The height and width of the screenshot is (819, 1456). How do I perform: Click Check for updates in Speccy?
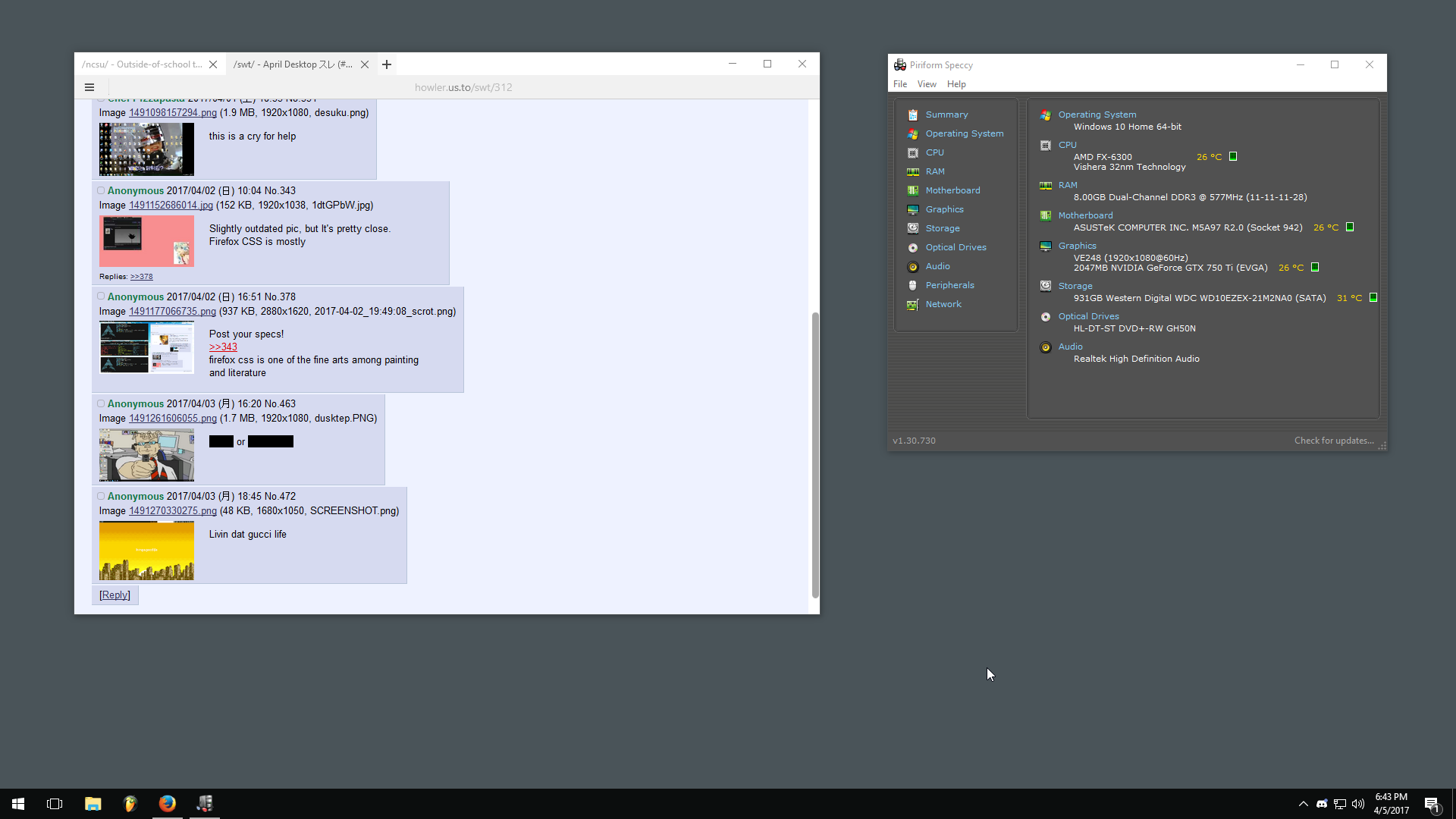(x=1333, y=441)
